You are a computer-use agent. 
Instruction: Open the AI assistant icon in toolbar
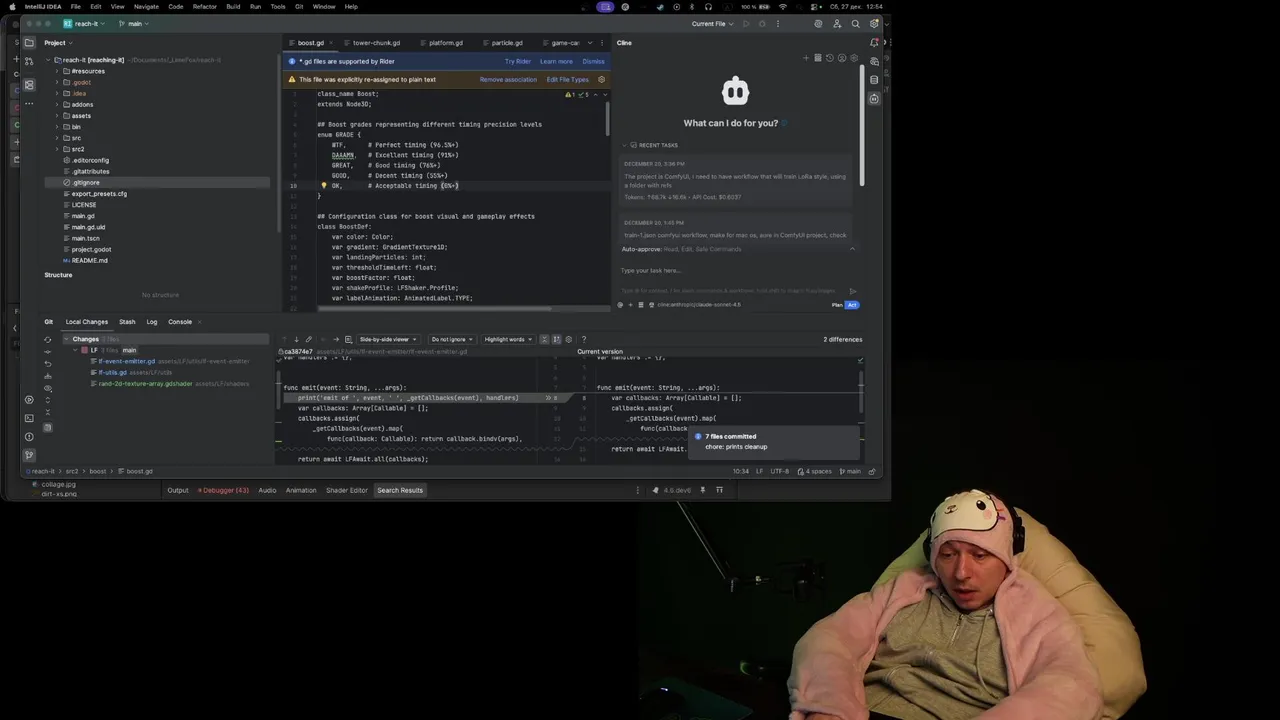(x=818, y=24)
